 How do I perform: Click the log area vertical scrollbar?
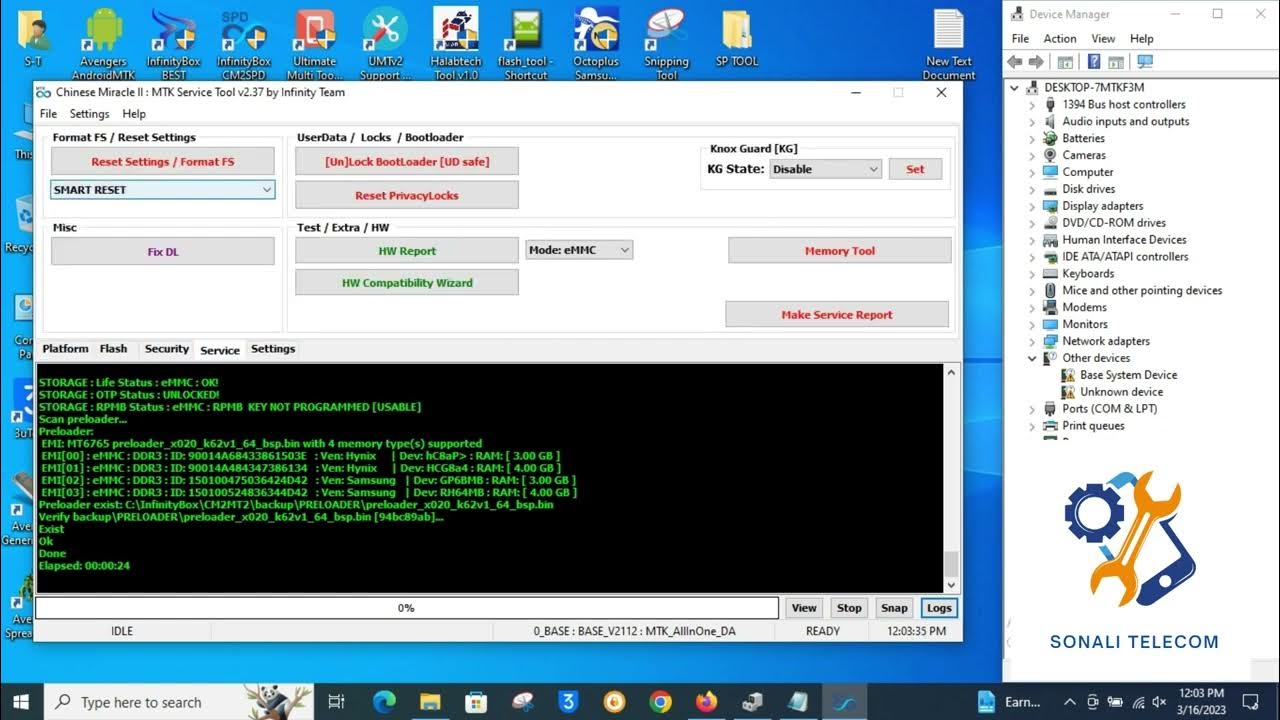(951, 478)
